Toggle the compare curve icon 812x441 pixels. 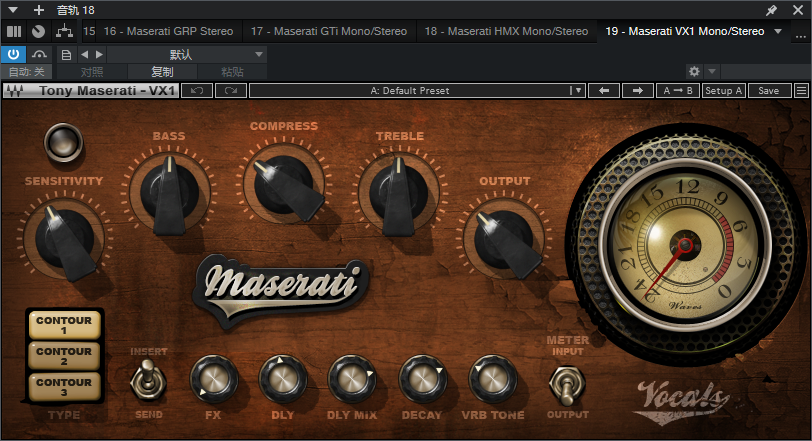click(39, 54)
